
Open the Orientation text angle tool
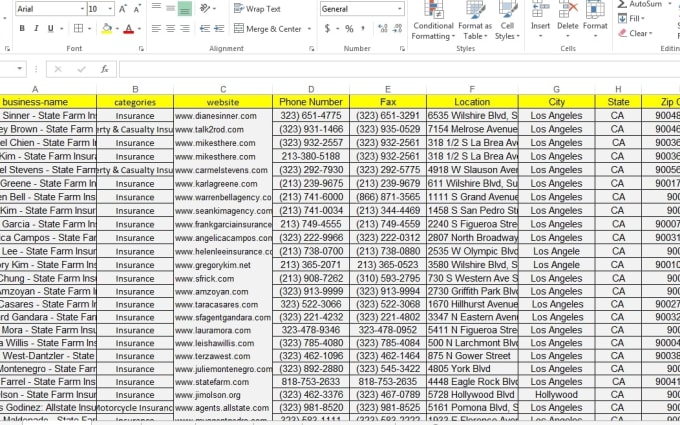click(207, 9)
